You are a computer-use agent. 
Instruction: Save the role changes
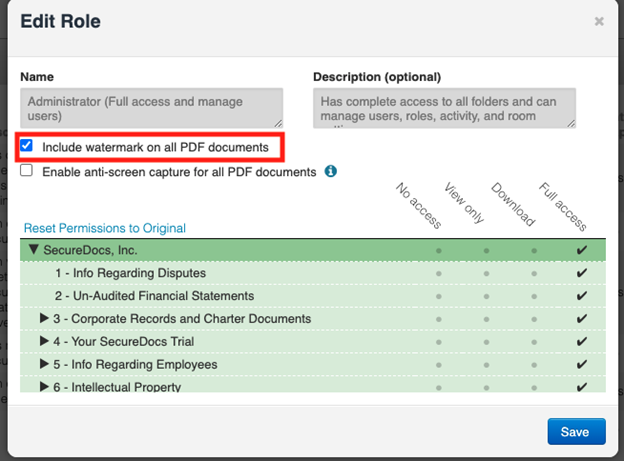577,431
